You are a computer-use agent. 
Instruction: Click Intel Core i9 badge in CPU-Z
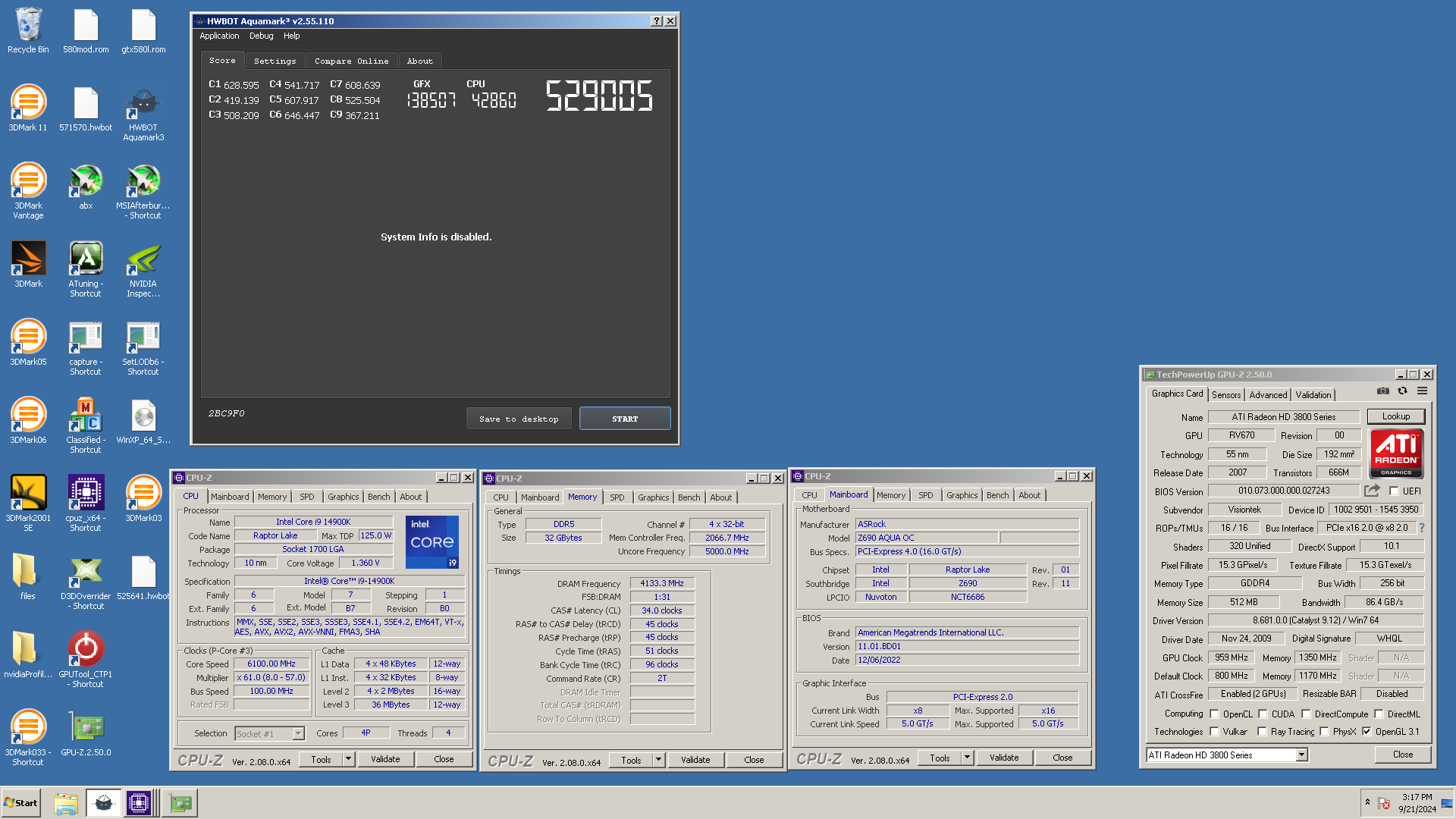(432, 541)
